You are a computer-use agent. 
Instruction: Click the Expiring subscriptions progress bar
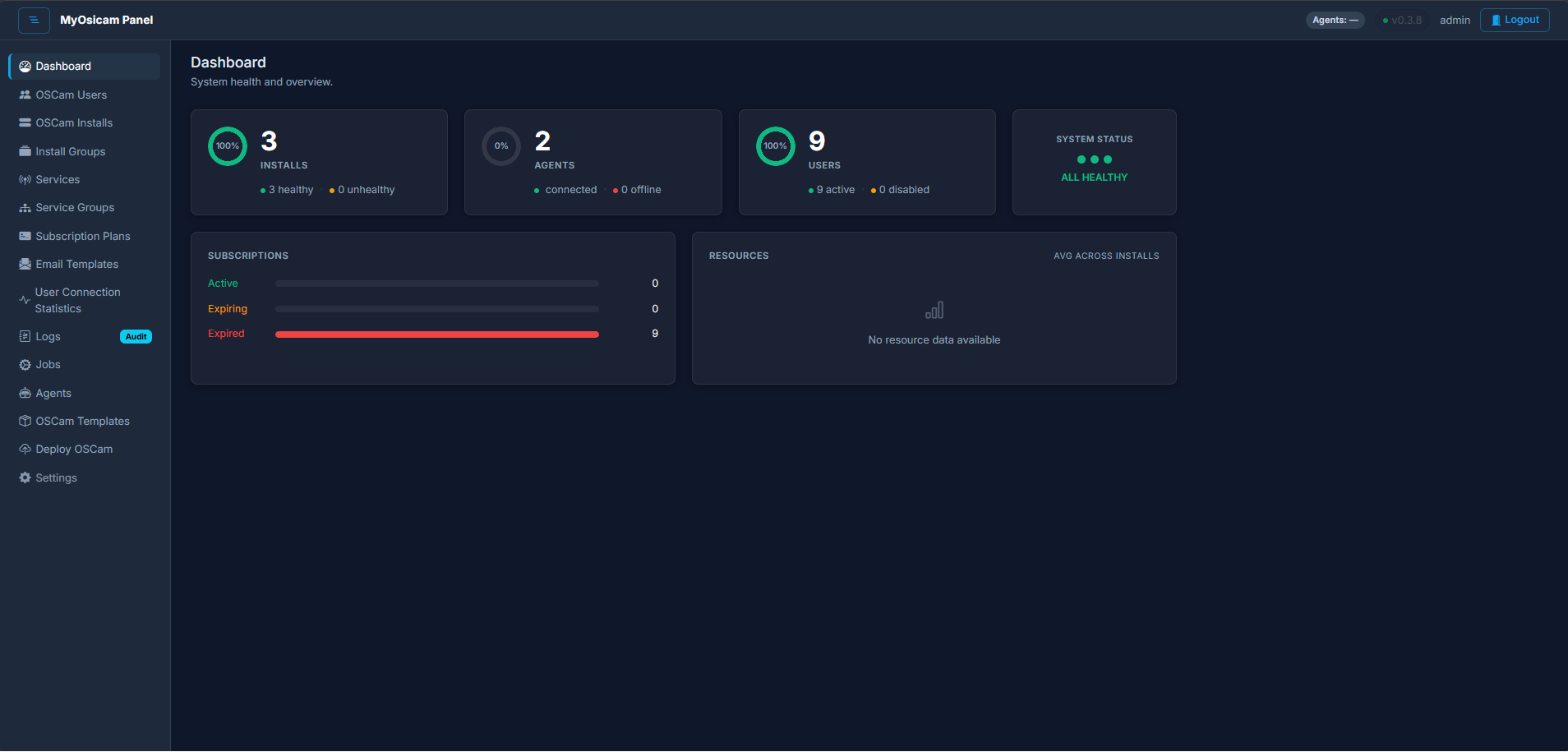point(437,309)
